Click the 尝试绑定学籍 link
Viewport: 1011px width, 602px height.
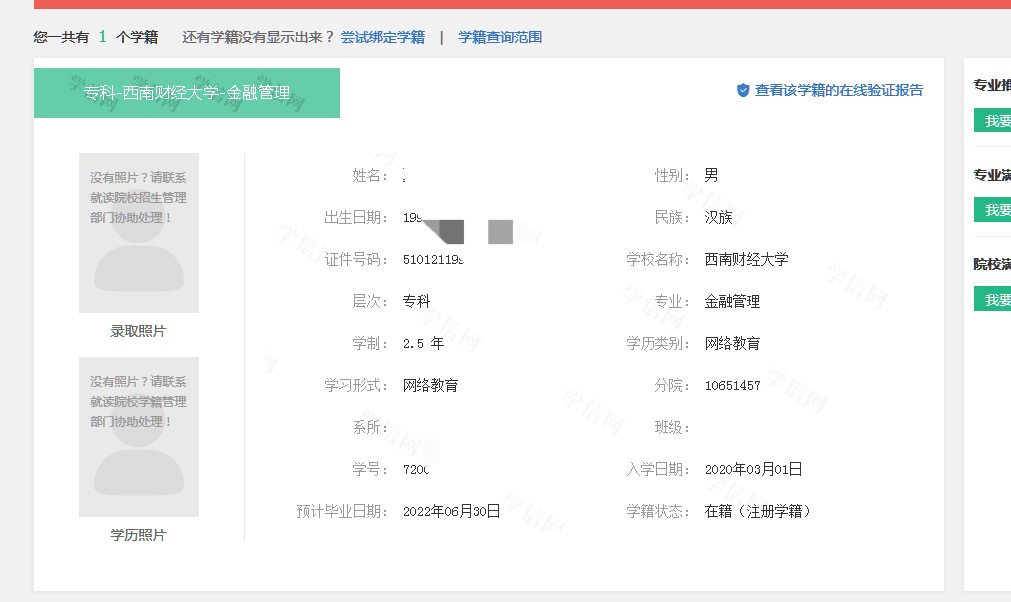[x=382, y=37]
